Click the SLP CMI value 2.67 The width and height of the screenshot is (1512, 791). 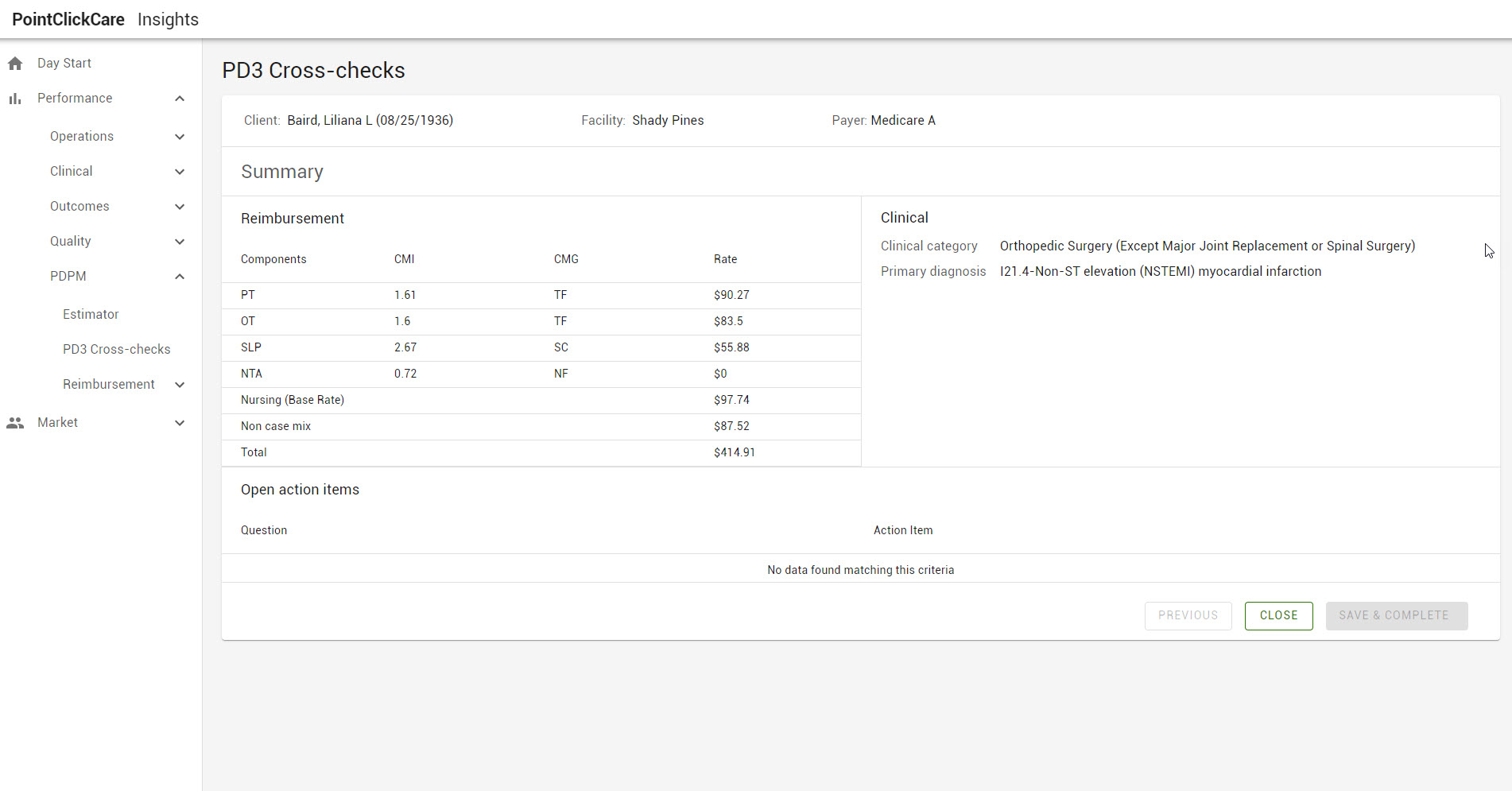coord(405,347)
